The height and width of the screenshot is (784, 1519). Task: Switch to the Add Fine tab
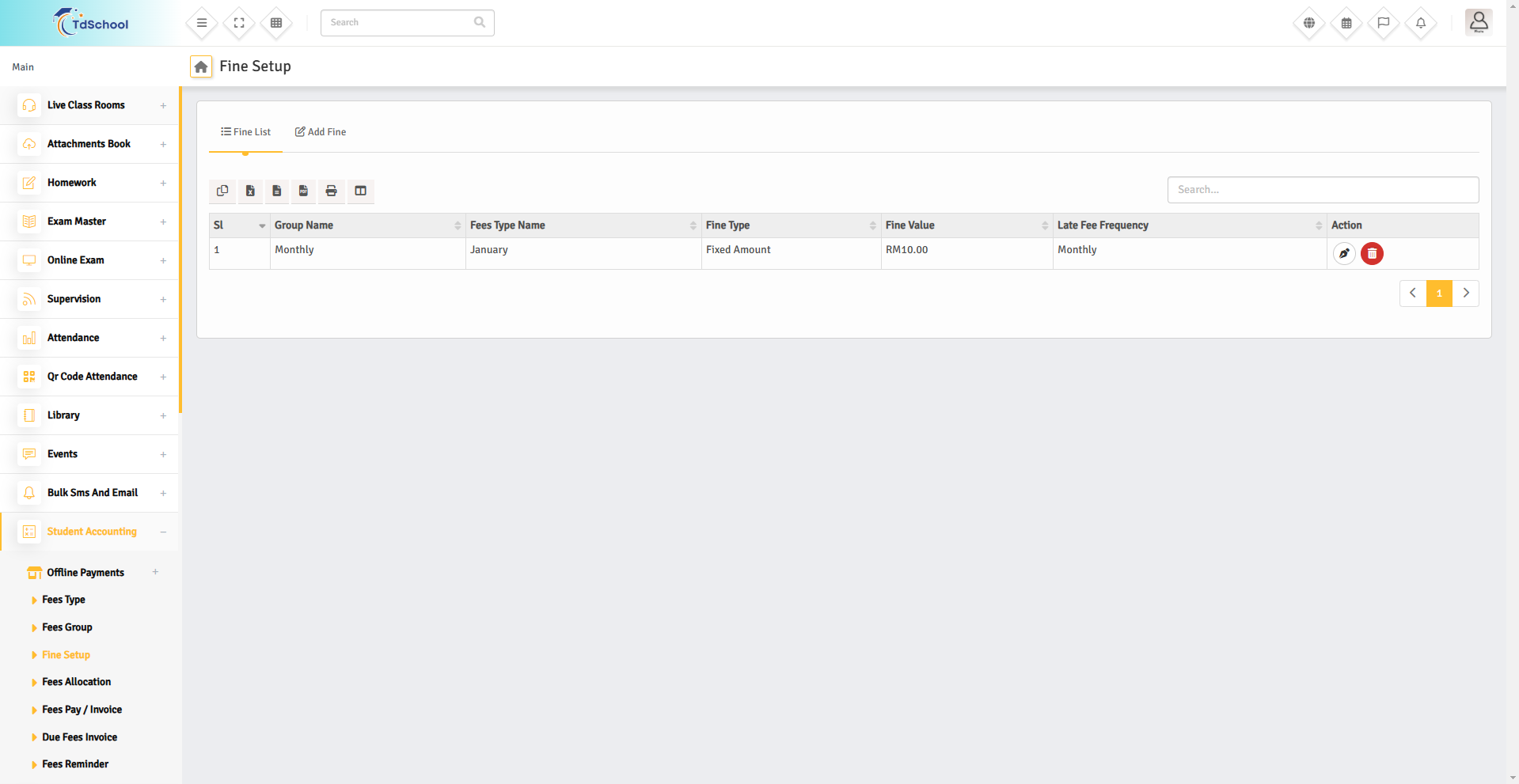pyautogui.click(x=321, y=132)
